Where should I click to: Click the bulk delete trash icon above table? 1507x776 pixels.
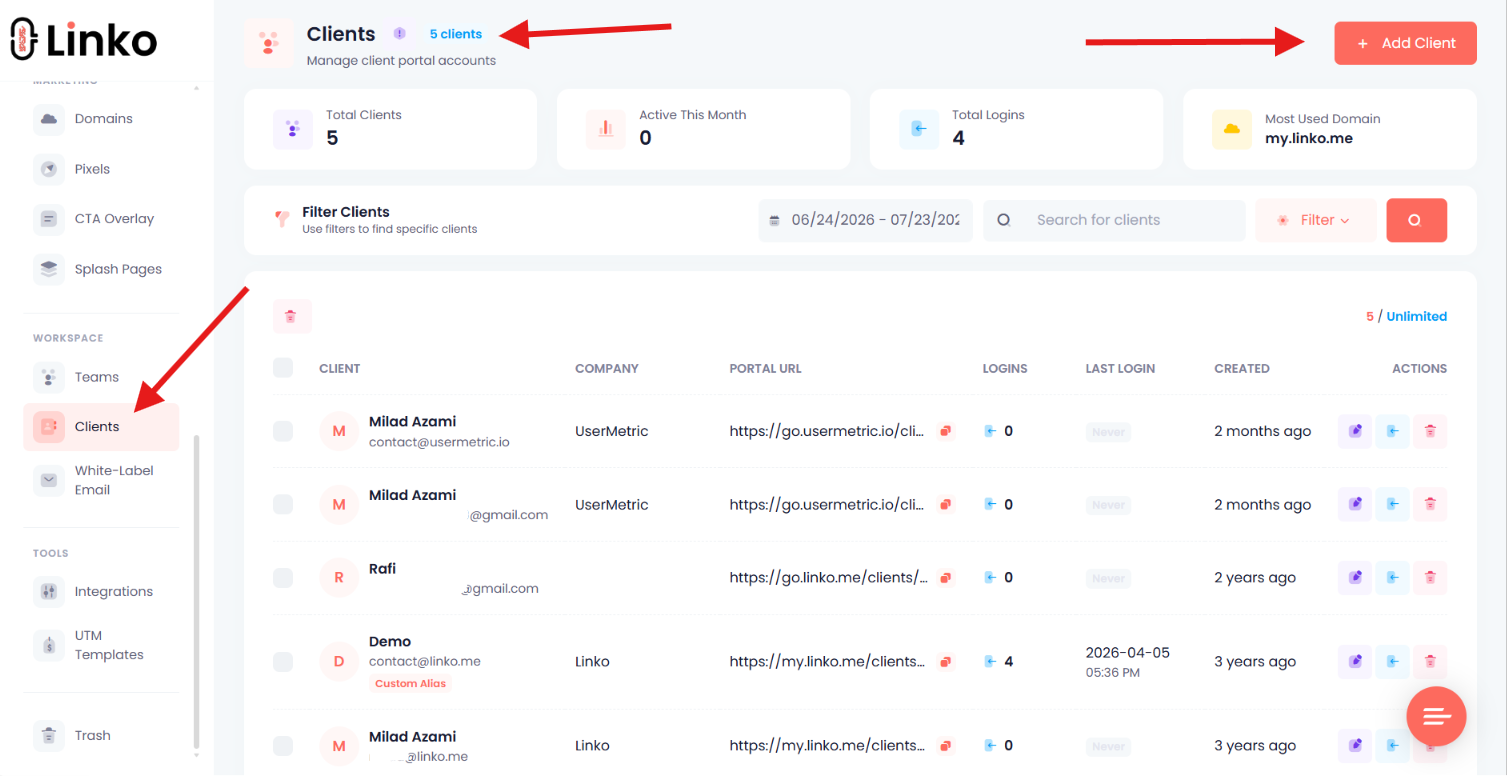tap(292, 316)
